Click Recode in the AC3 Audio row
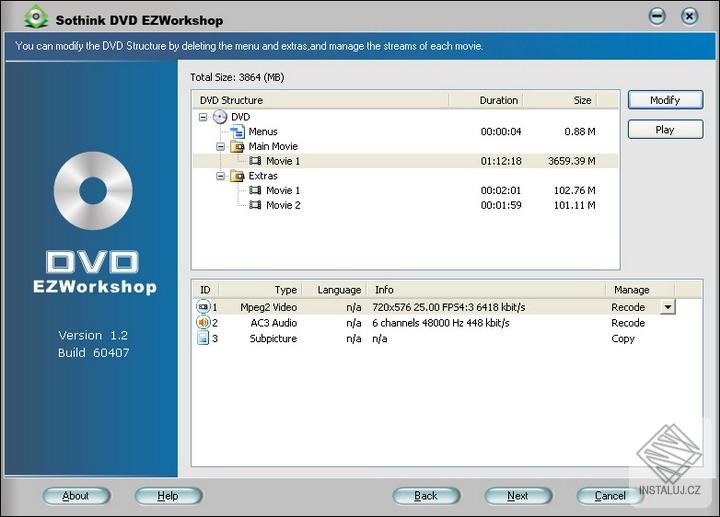This screenshot has height=517, width=720. (x=628, y=323)
